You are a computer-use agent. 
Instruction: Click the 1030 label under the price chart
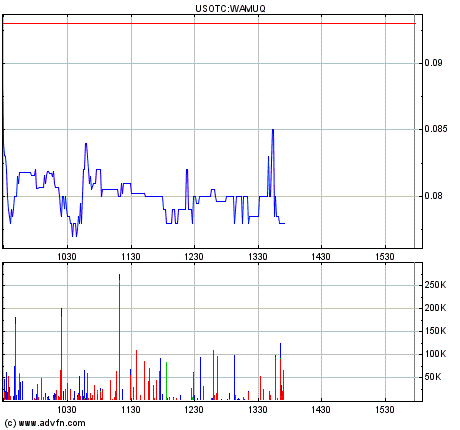(x=67, y=257)
